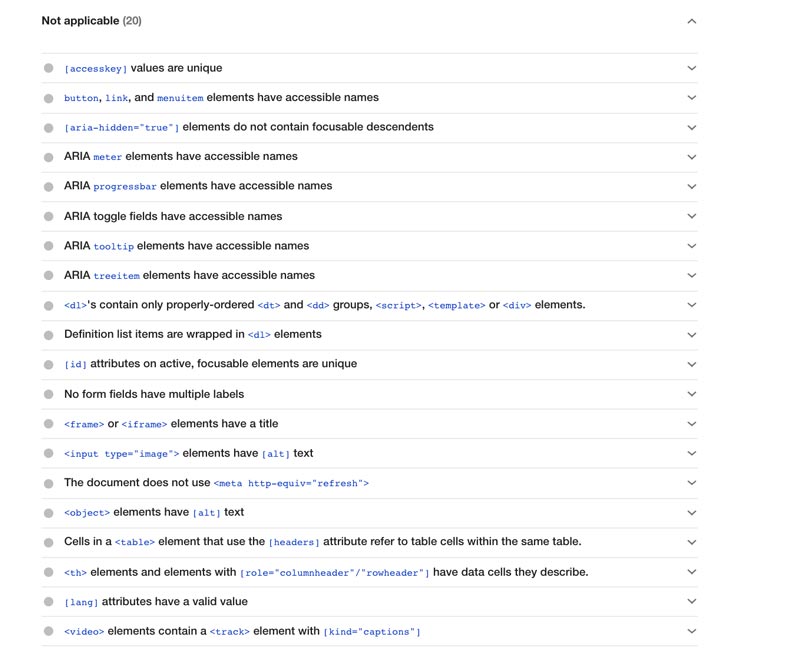Expand chevron for dl properly-ordered groups audit
The image size is (800, 662).
[x=691, y=305]
